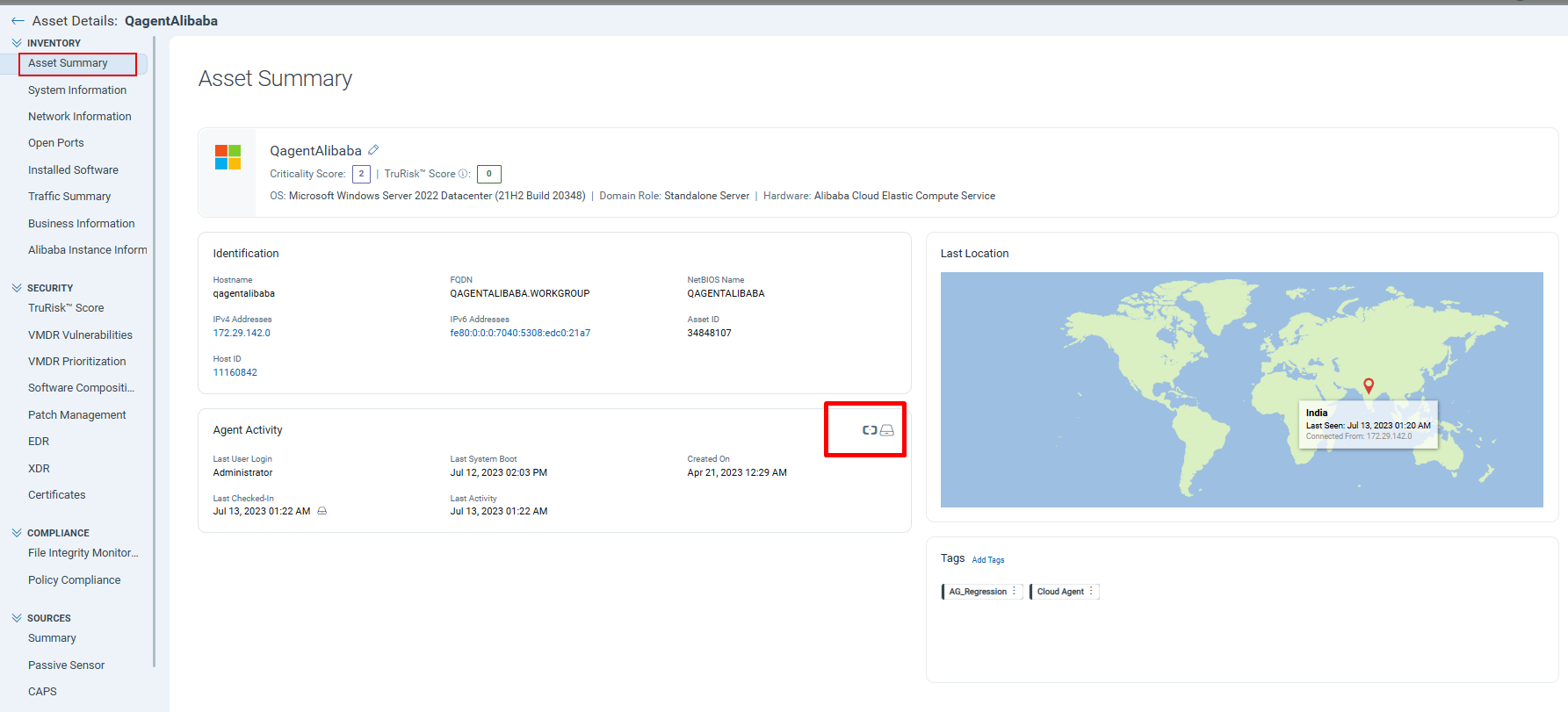This screenshot has height=712, width=1568.
Task: Click the pencil icon next to QagentAlibaba
Action: pyautogui.click(x=373, y=150)
